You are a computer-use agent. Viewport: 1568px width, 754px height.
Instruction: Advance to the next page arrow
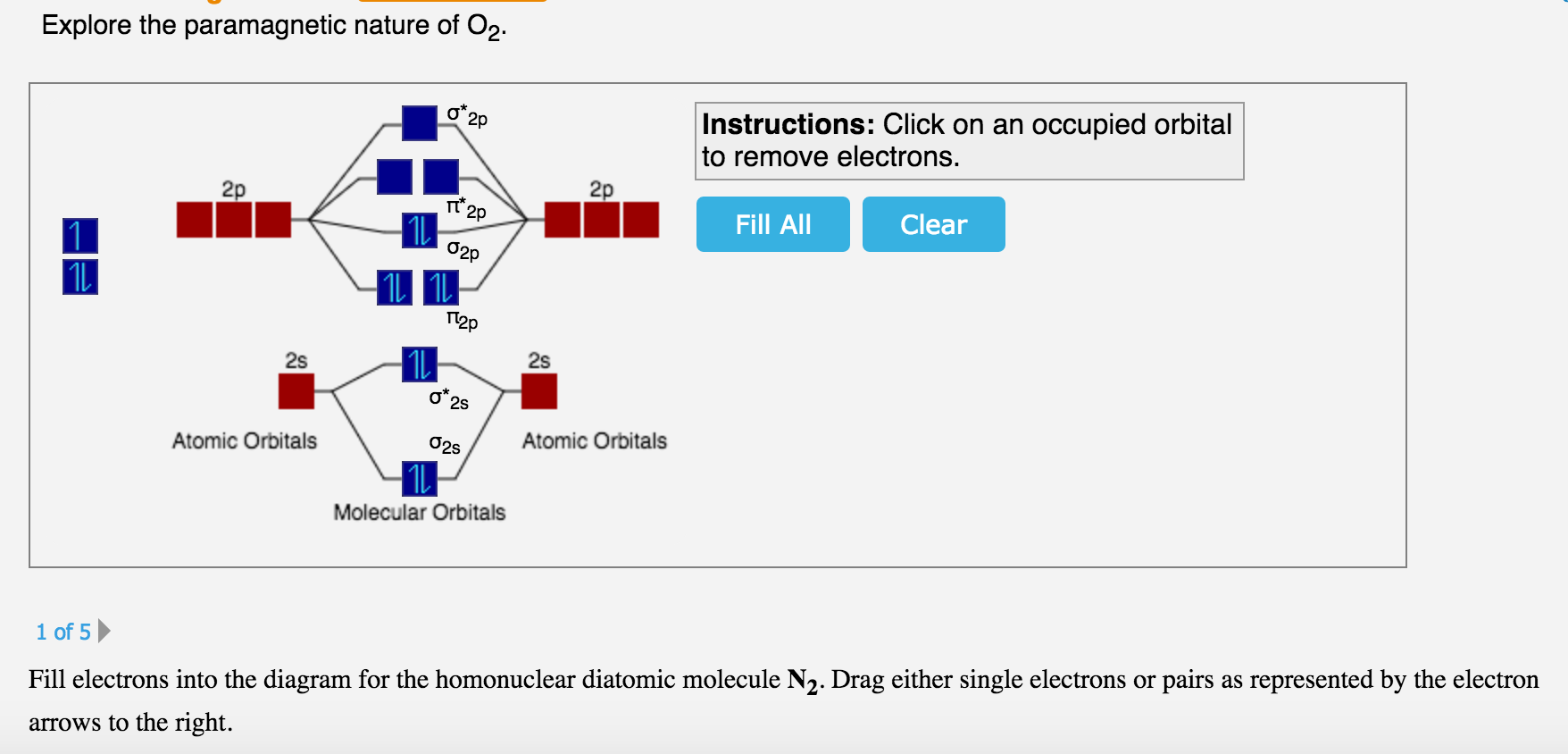(x=103, y=632)
